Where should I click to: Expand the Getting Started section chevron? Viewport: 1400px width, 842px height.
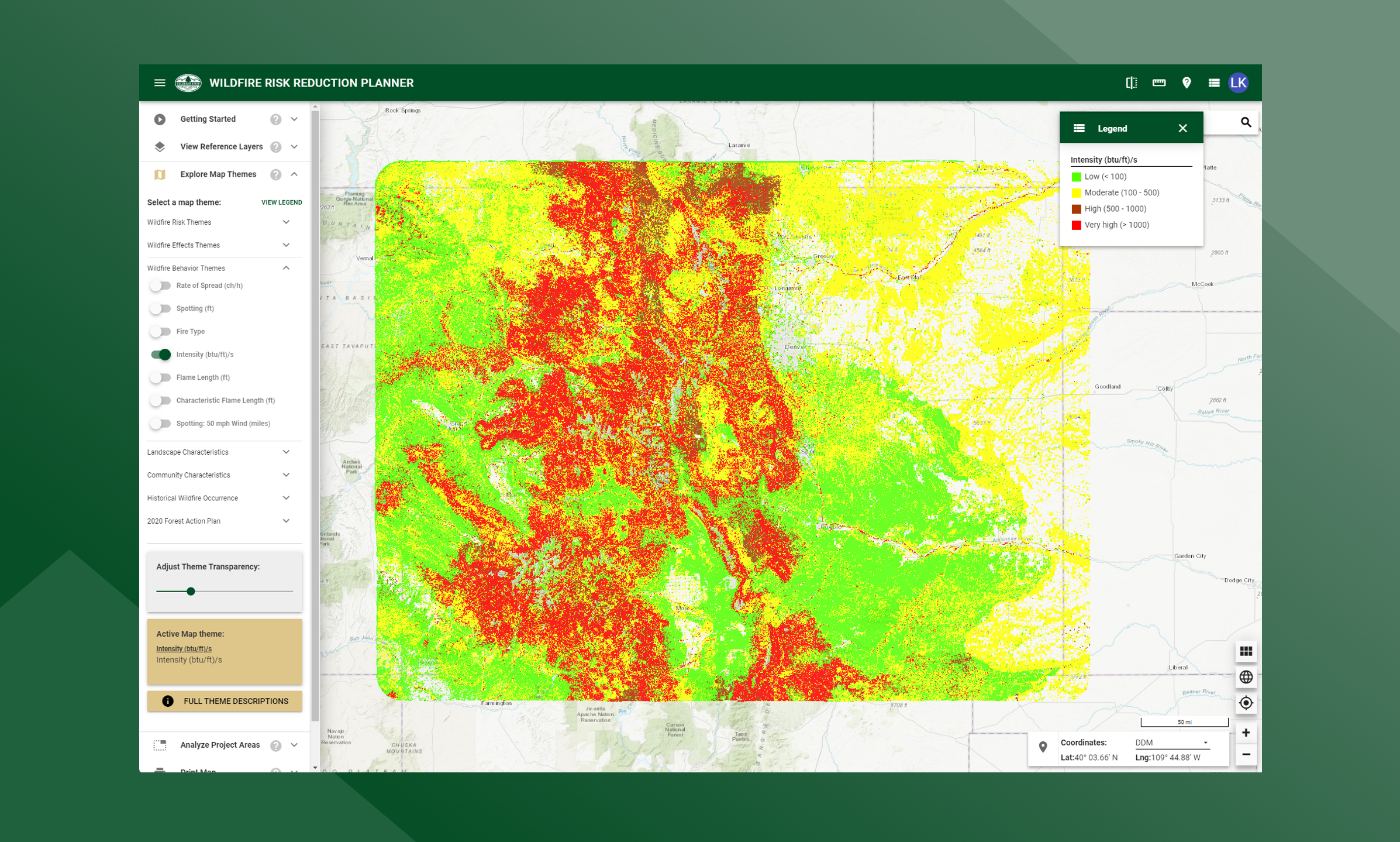[294, 119]
